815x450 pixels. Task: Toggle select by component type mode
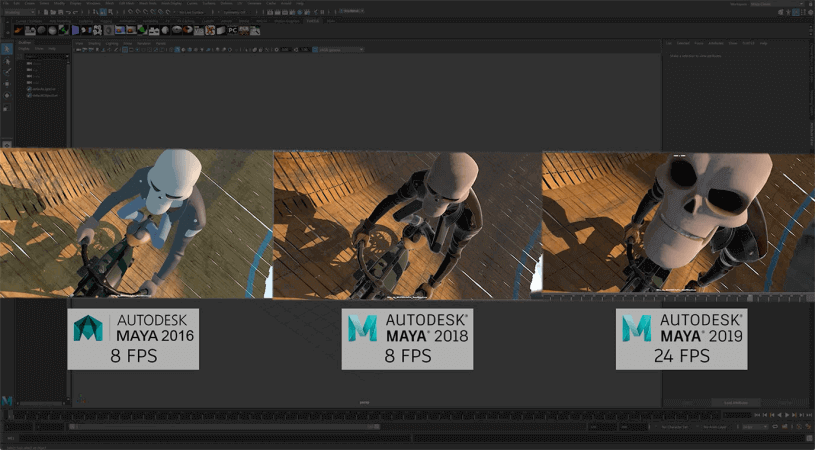click(110, 12)
